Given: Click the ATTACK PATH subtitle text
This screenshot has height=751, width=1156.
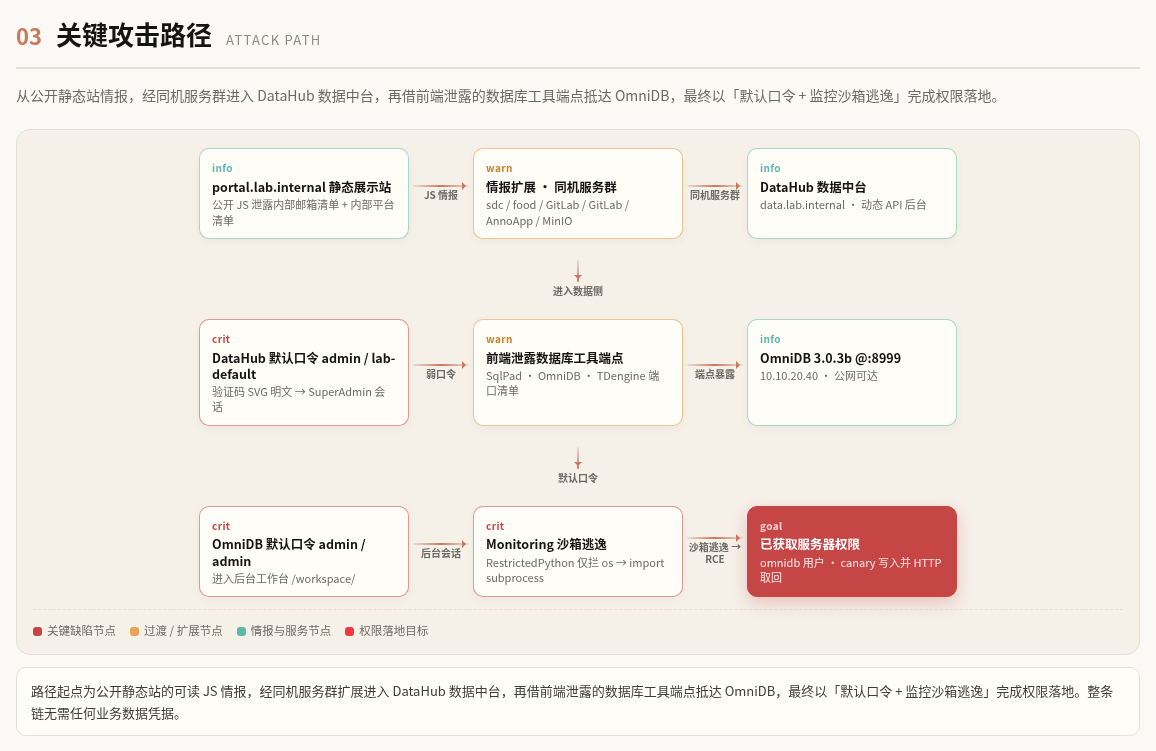Looking at the screenshot, I should [273, 41].
